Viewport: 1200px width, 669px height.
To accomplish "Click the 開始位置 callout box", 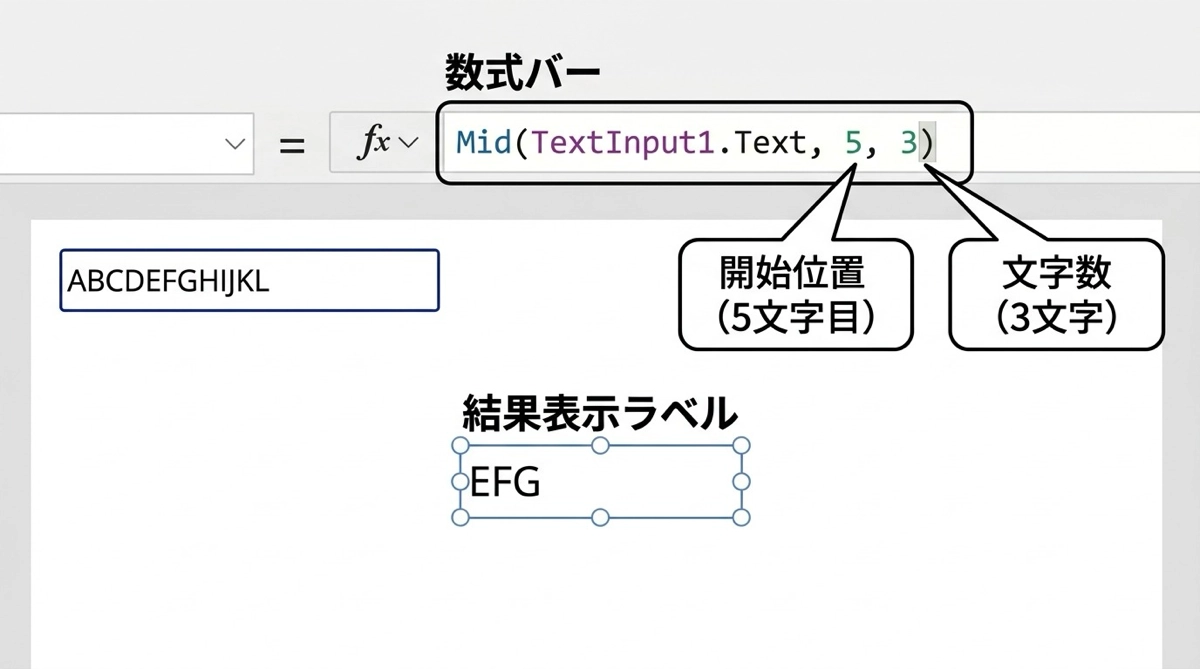I will click(x=796, y=294).
